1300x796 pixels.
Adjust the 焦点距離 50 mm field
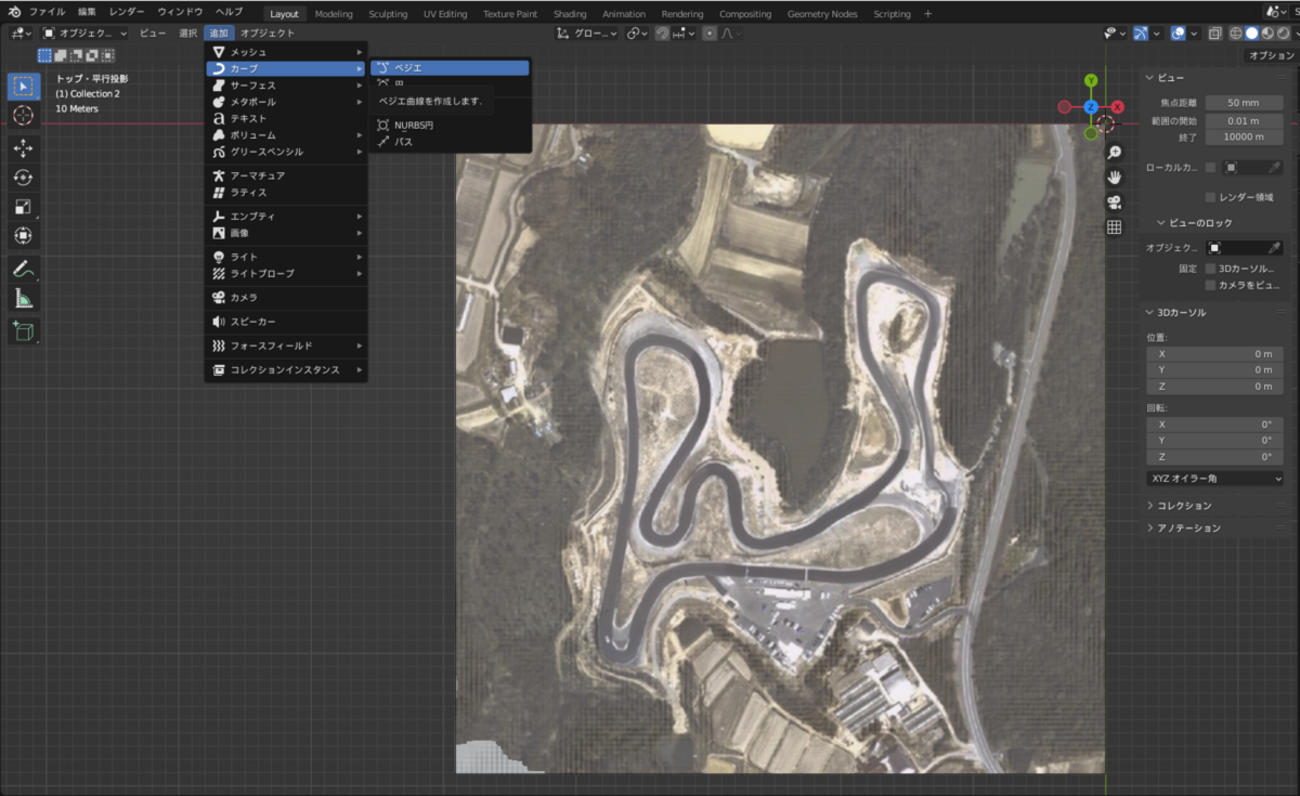(x=1243, y=103)
